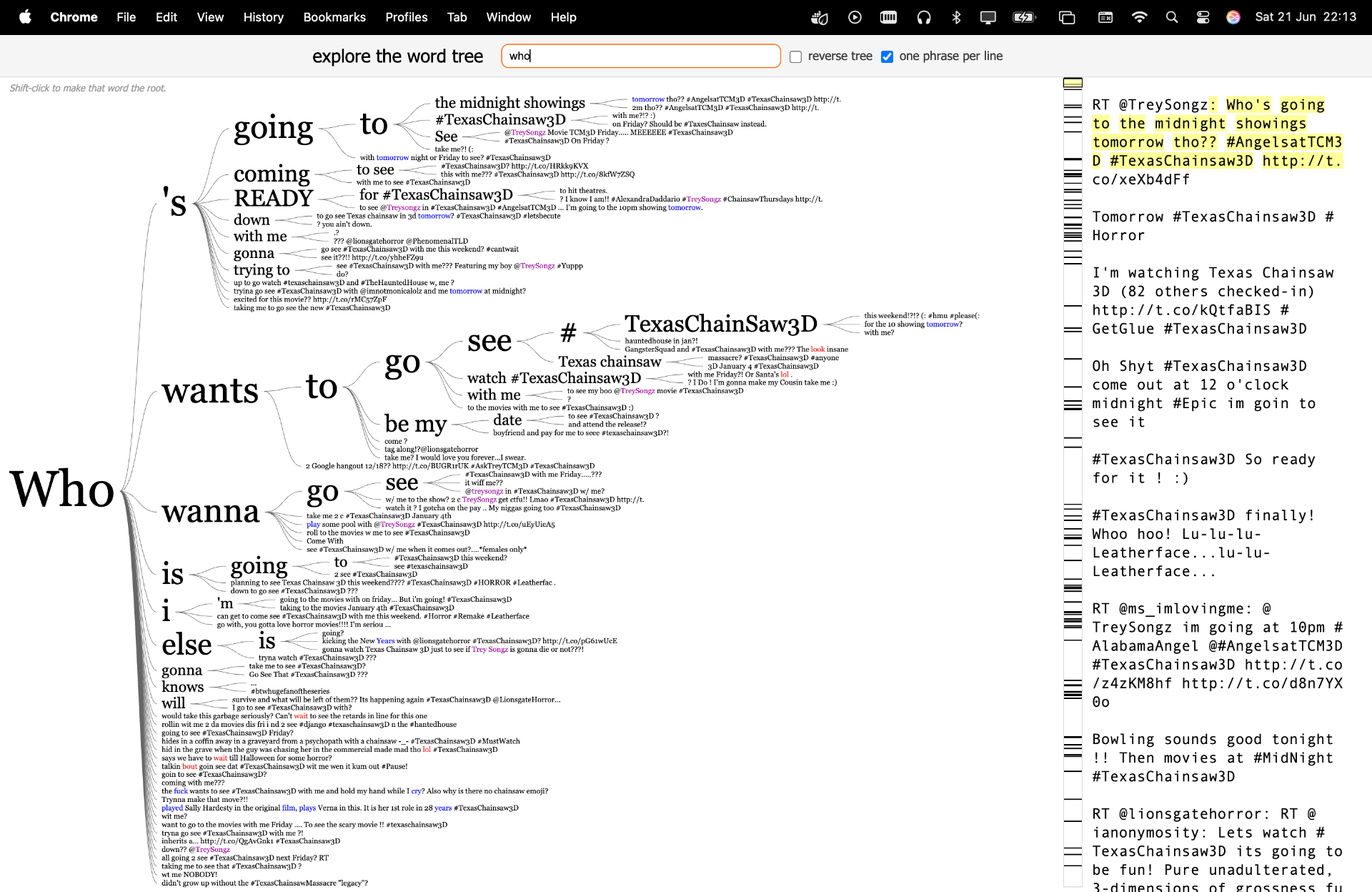Screen dimensions: 1372x892
Task: Click the date and time display
Action: point(1306,17)
